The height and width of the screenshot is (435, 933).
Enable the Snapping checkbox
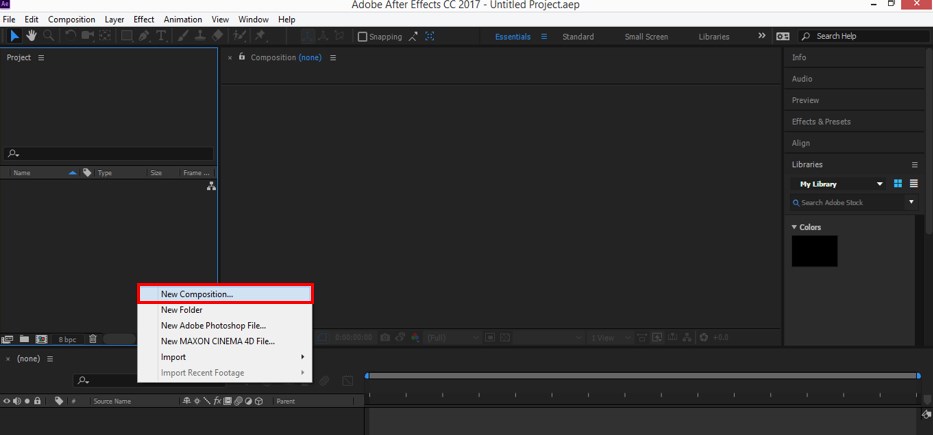click(362, 37)
